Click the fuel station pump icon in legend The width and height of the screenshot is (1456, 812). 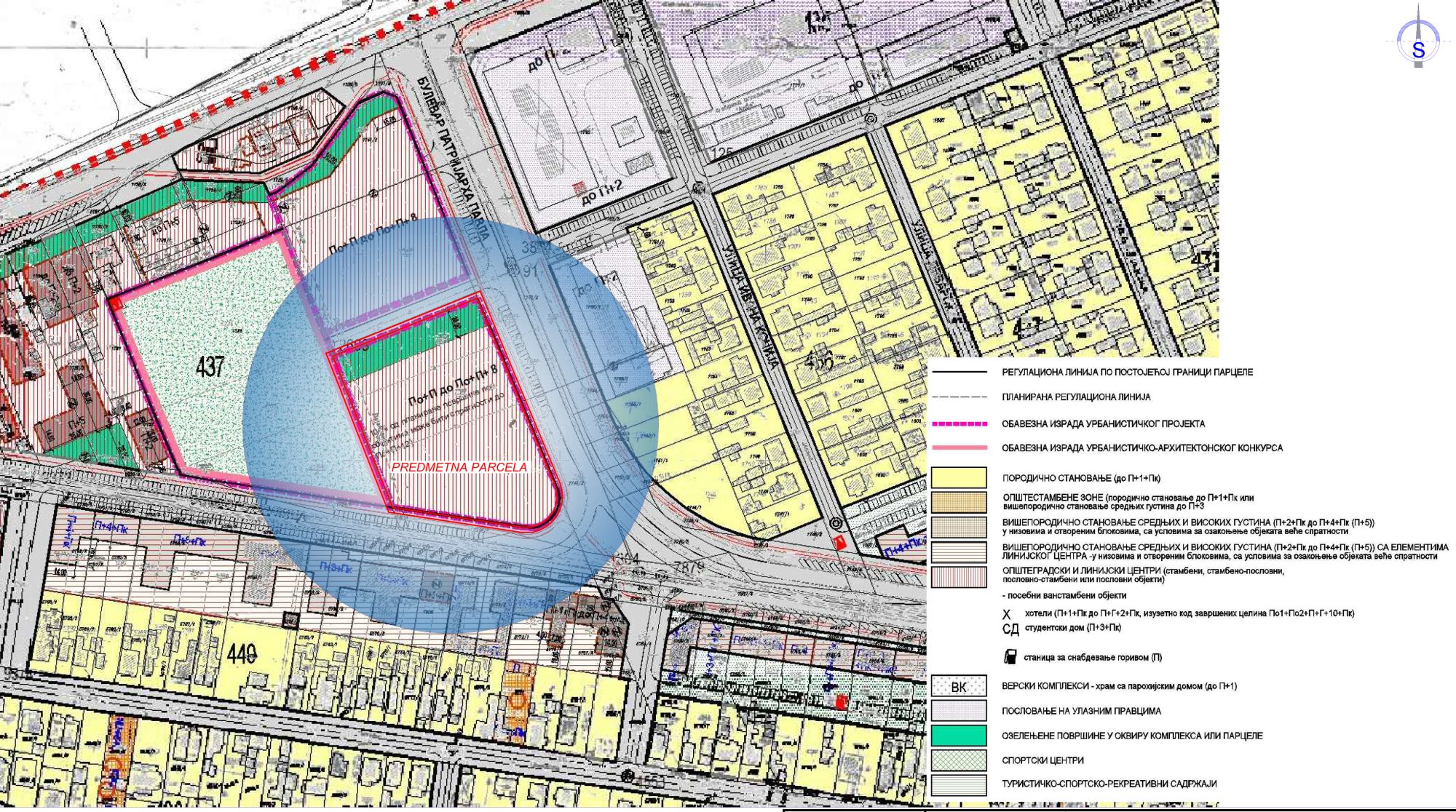(x=1010, y=656)
